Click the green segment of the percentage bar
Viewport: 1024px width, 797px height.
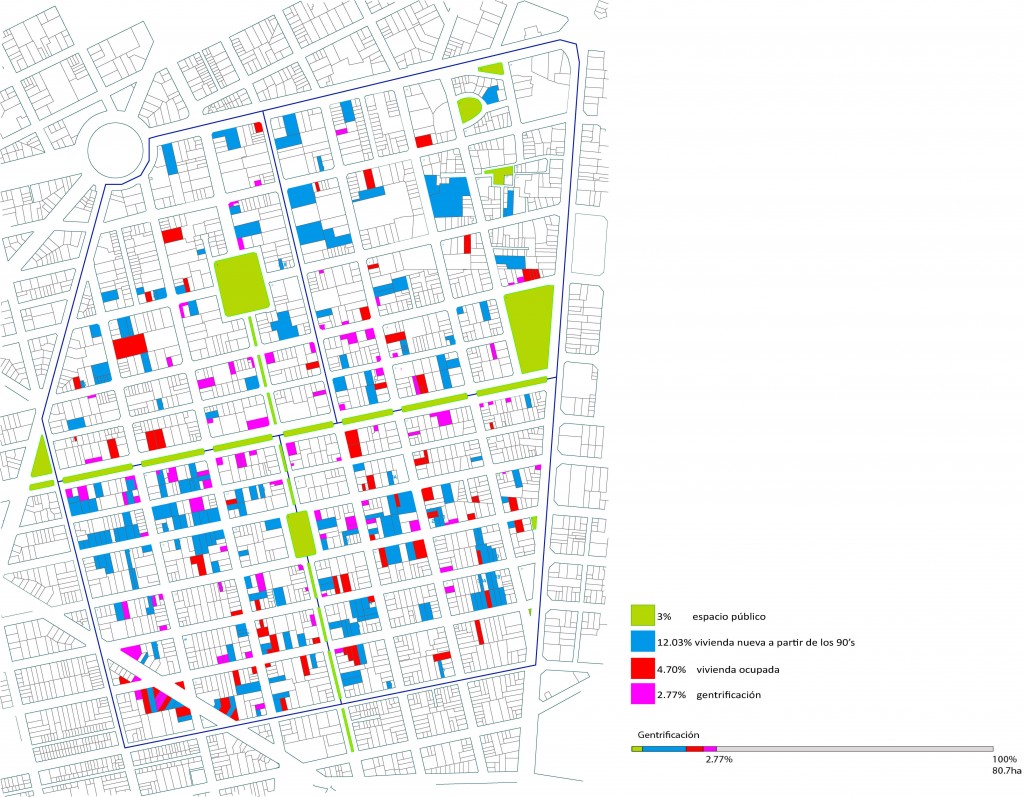(x=637, y=749)
